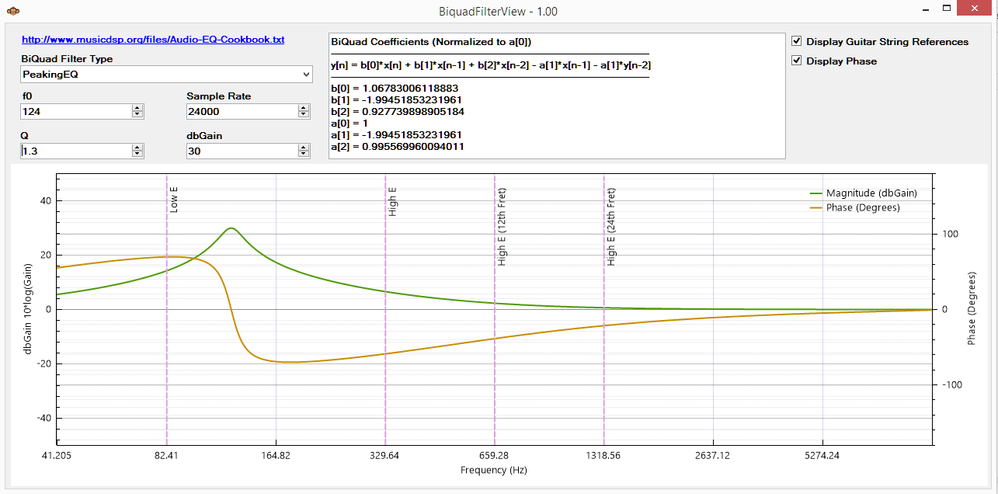Decrease Q with the down arrow
Screen dimensions: 998x494
137,155
